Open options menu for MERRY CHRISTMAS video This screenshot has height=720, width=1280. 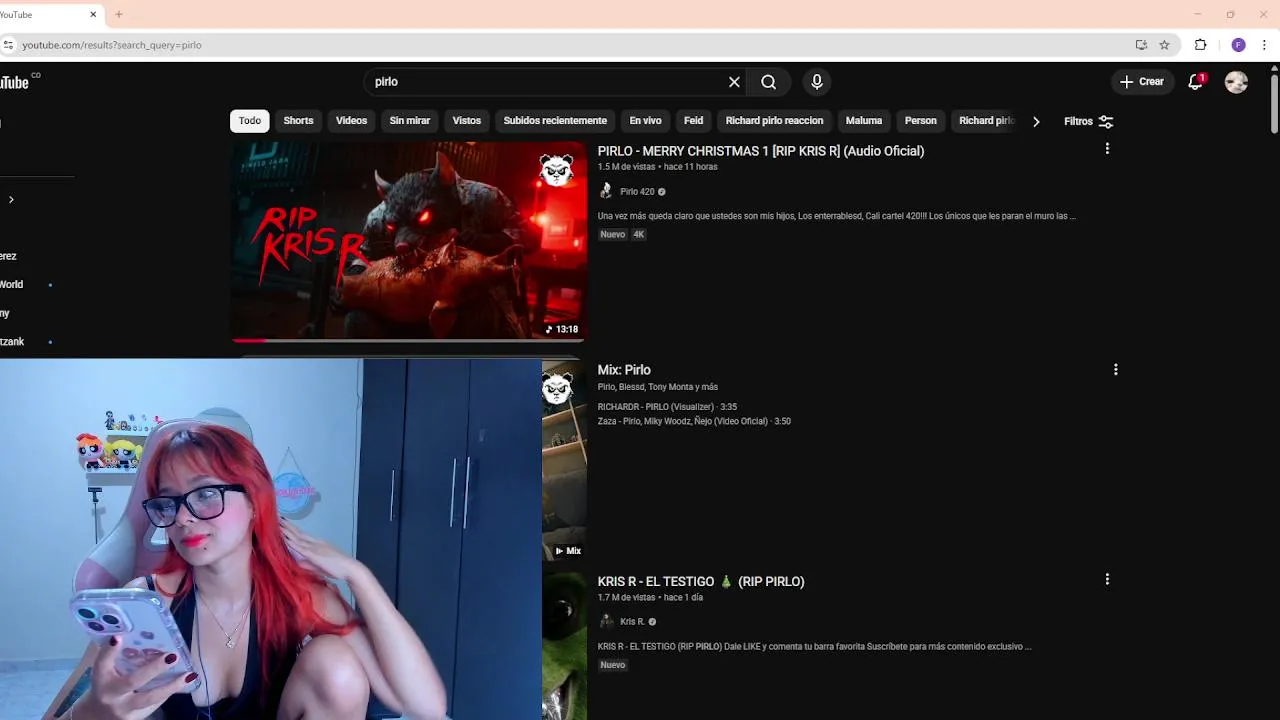point(1107,149)
